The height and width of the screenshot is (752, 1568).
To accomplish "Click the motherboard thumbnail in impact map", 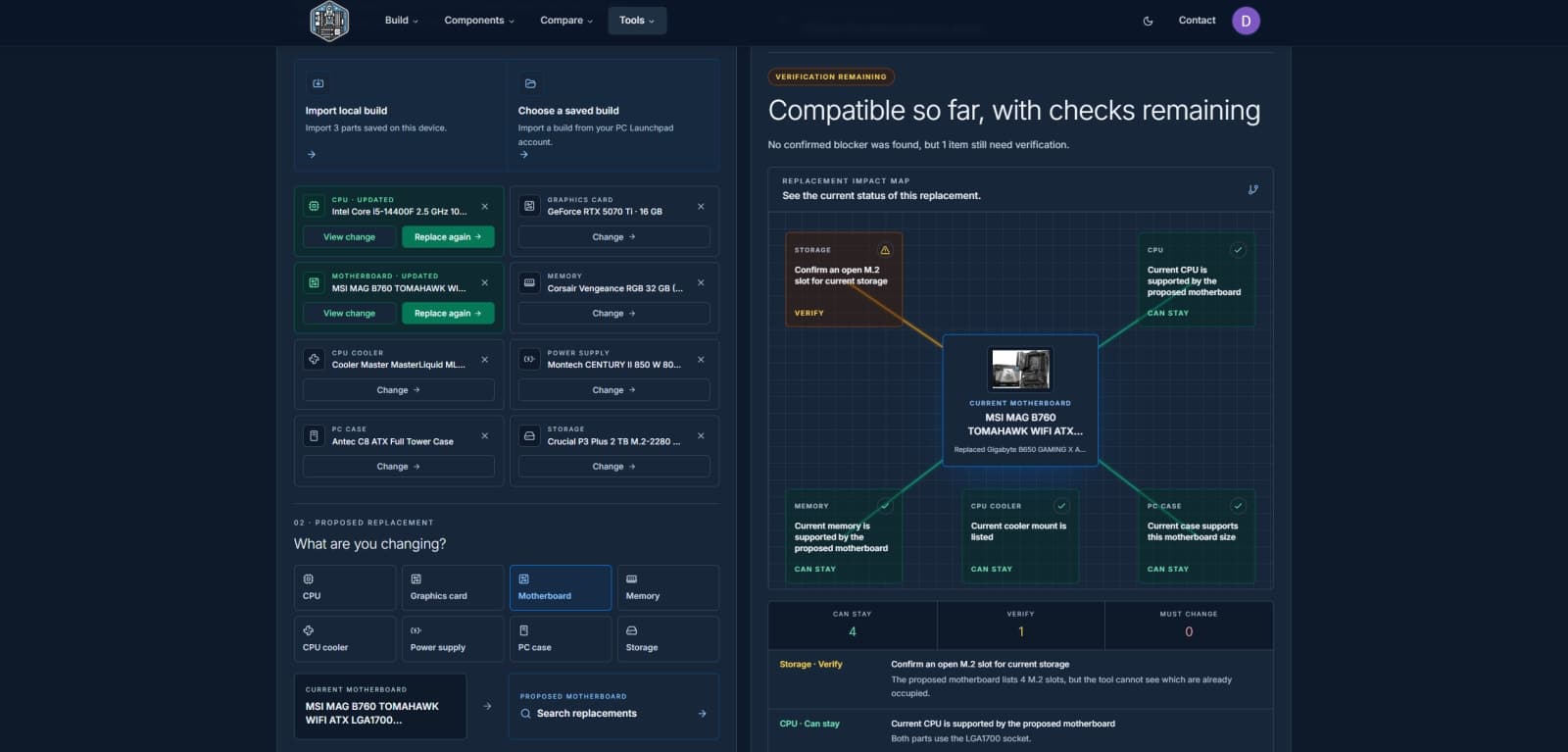I will (1020, 370).
